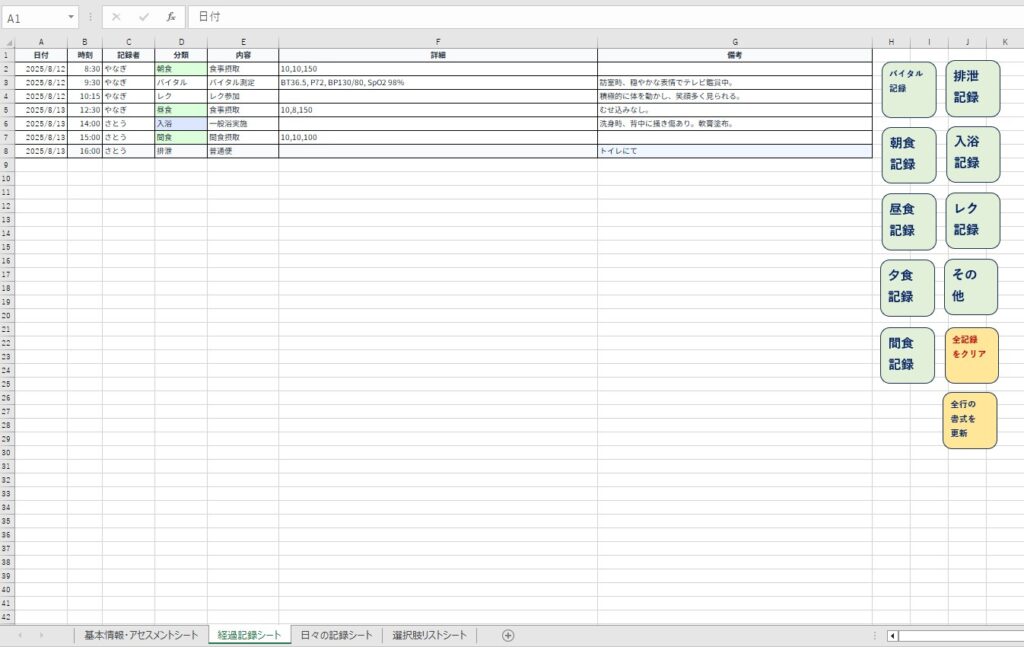Click the Enter checkmark icon in formula bar

pyautogui.click(x=144, y=17)
